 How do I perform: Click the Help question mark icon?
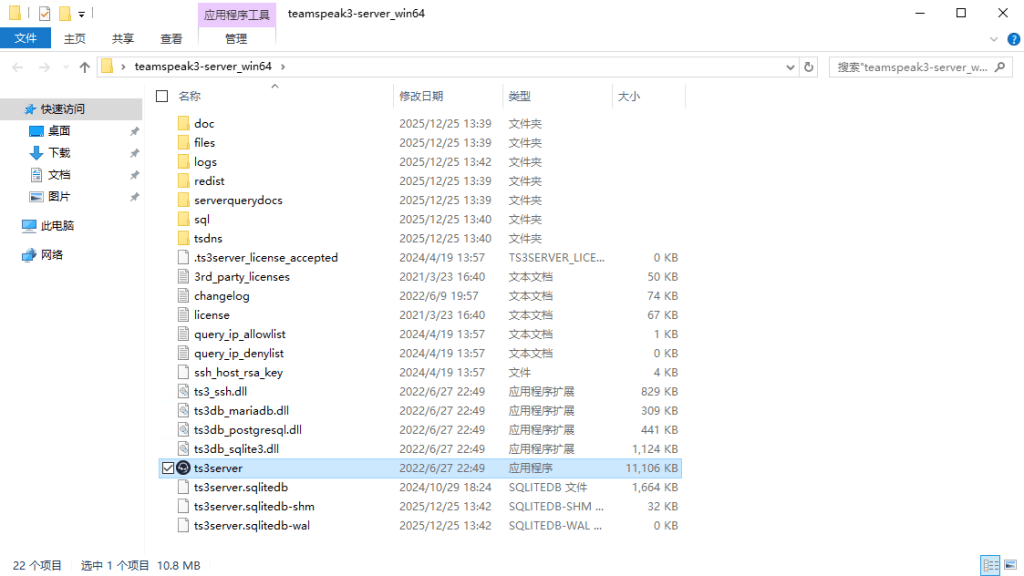(1014, 38)
